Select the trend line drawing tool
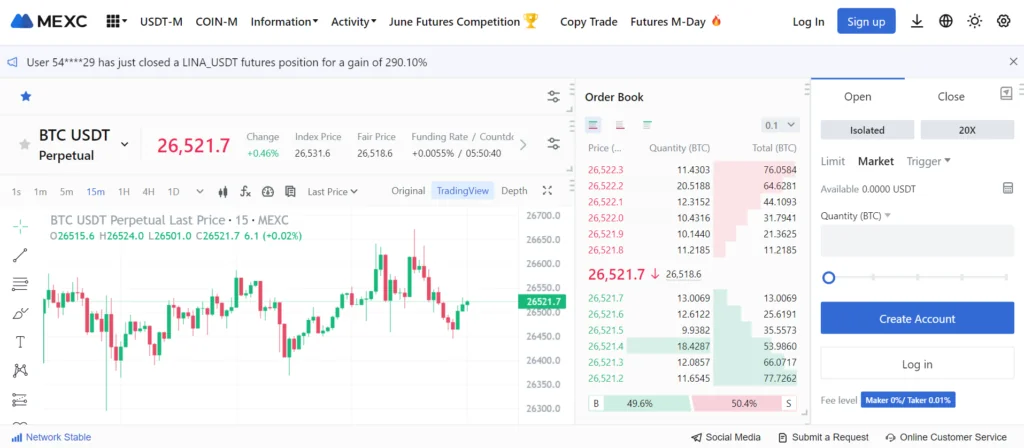 pyautogui.click(x=20, y=255)
